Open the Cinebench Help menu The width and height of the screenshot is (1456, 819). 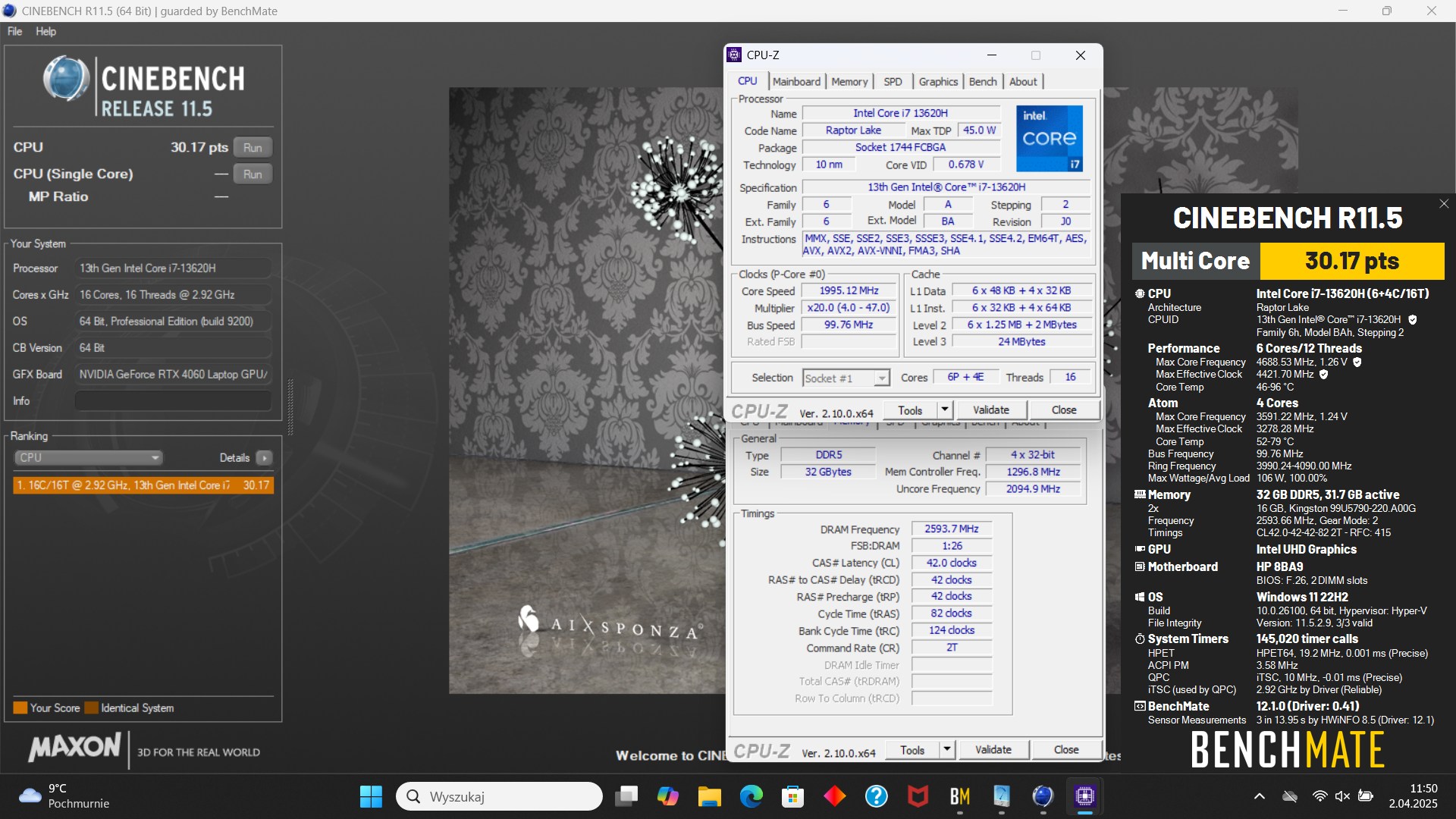(x=45, y=31)
